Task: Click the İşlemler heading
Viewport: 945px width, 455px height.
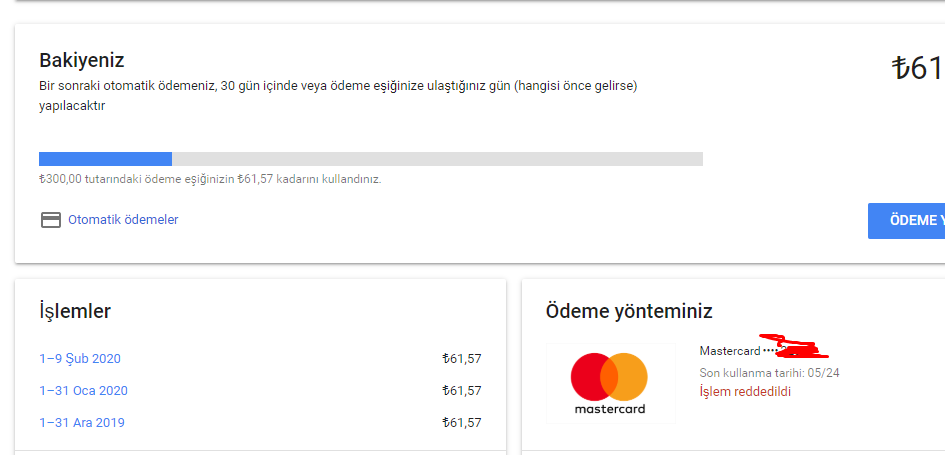Action: tap(75, 311)
